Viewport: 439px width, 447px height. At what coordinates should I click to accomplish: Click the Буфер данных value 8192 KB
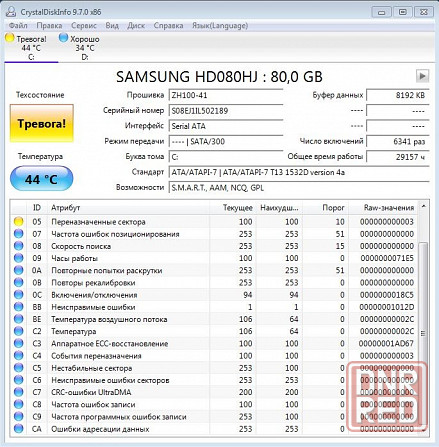point(398,95)
